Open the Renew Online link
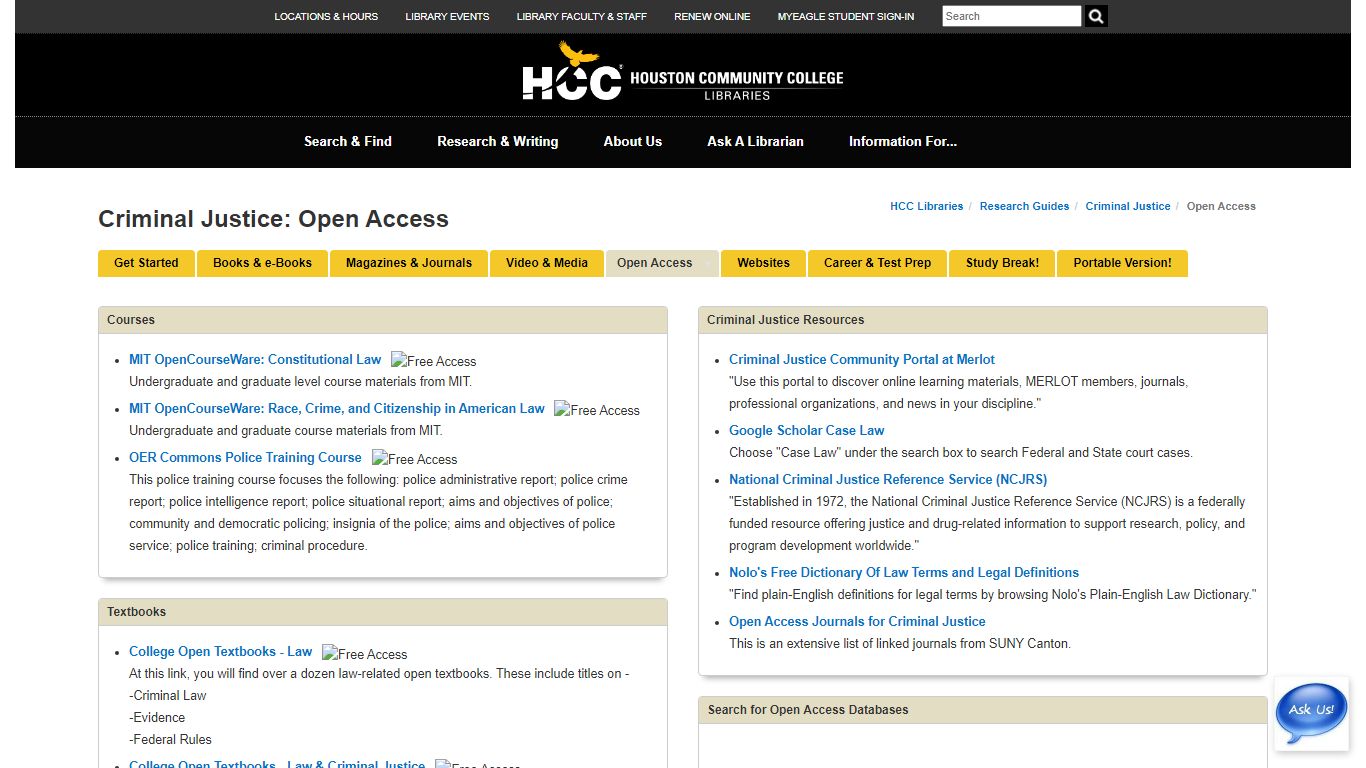Image resolution: width=1366 pixels, height=768 pixels. click(x=712, y=16)
